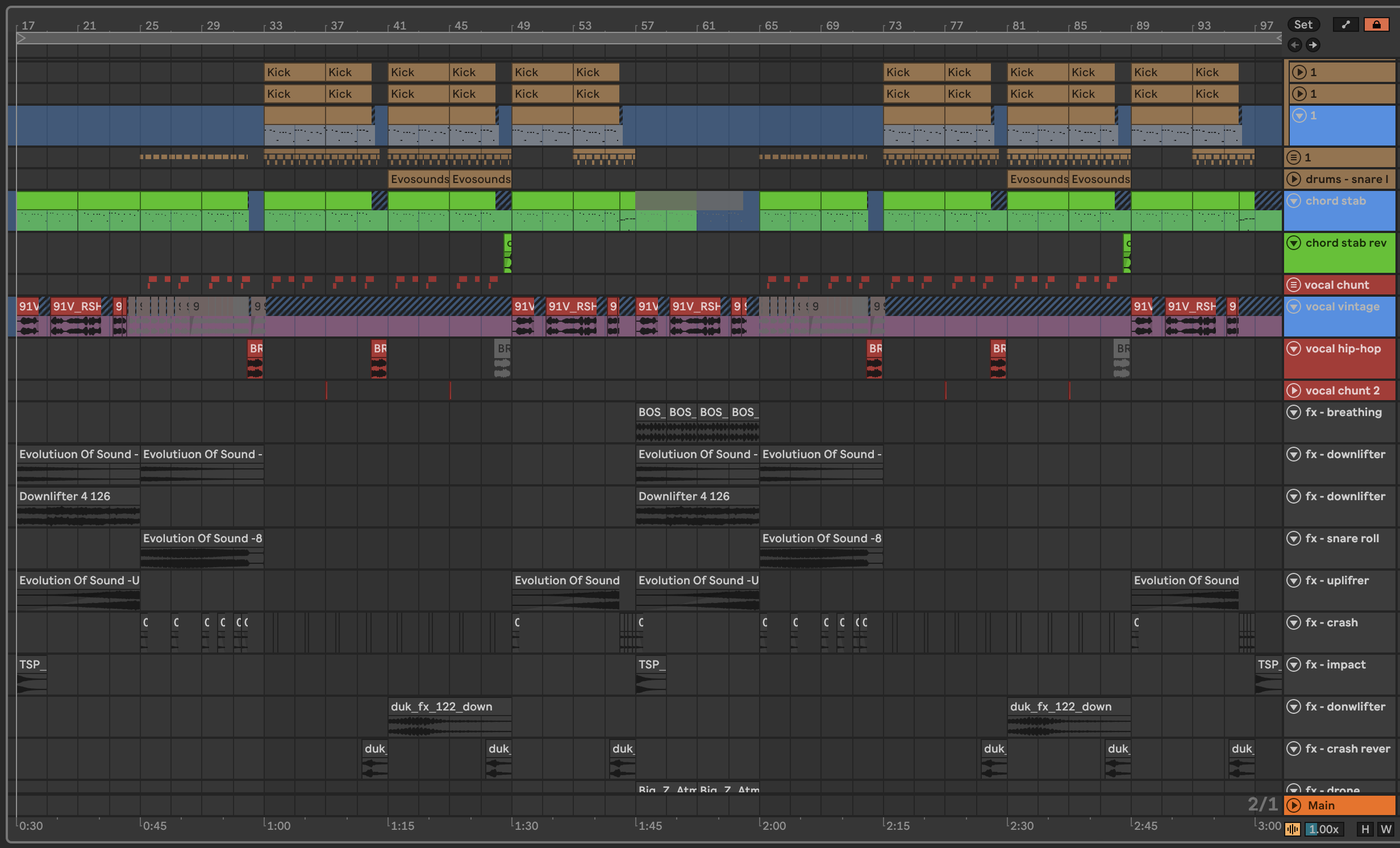This screenshot has height=848, width=1400.
Task: Fold the fx - impact track triangle
Action: (1294, 664)
